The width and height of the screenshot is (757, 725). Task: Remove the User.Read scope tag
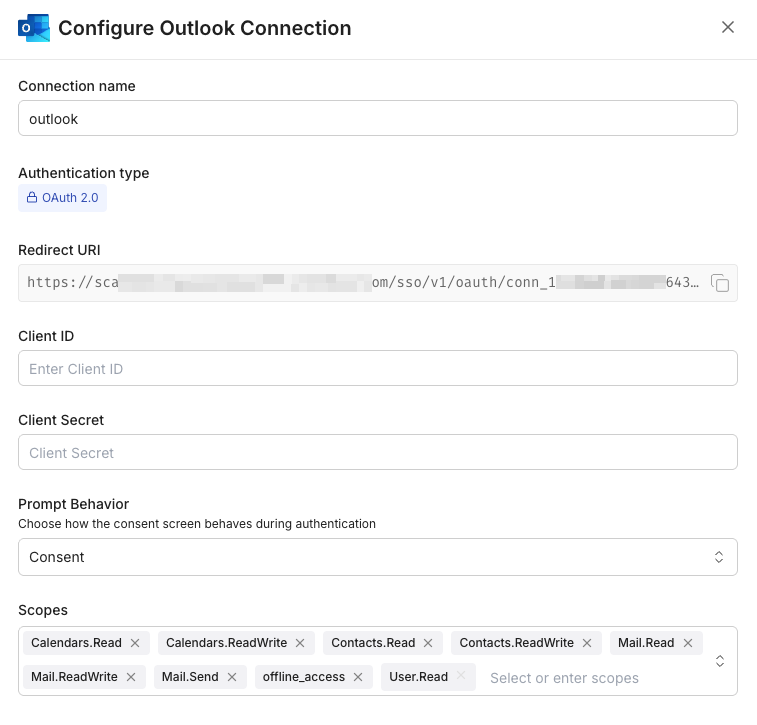coord(461,676)
